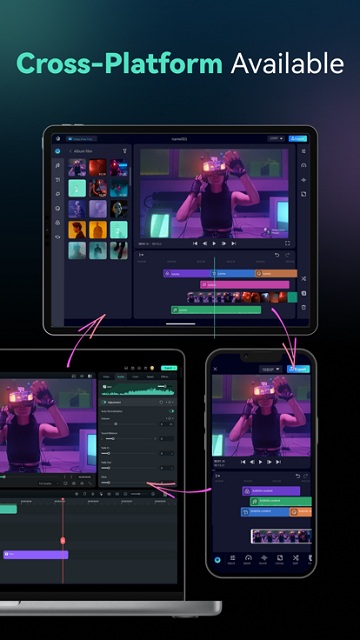Tap the undo arrow on the phone timeline
This screenshot has width=360, height=640.
point(298,476)
